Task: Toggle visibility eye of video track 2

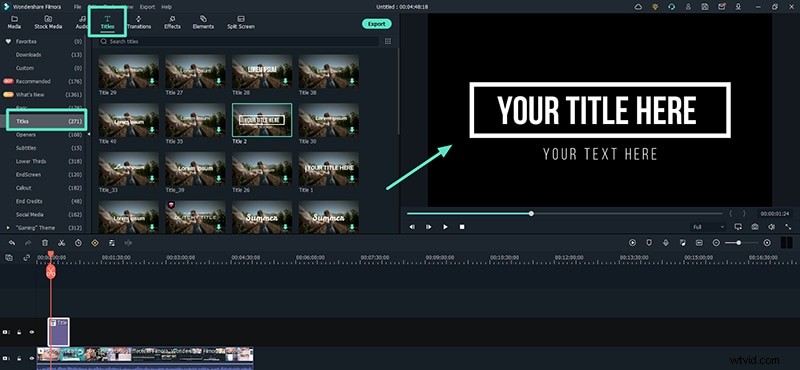Action: [32, 332]
